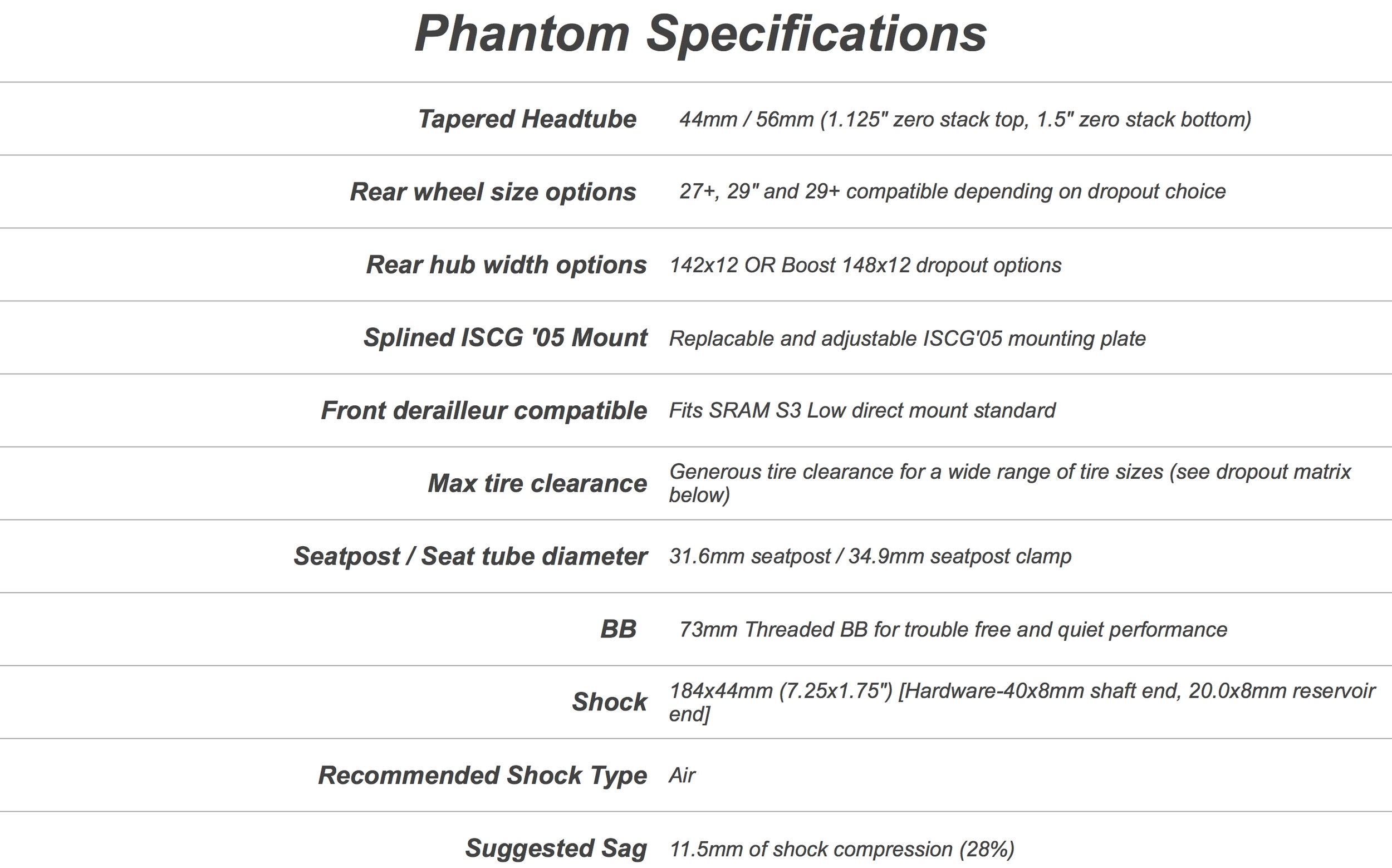Select the Front derailleur compatible label
This screenshot has width=1392, height=868.
[484, 410]
